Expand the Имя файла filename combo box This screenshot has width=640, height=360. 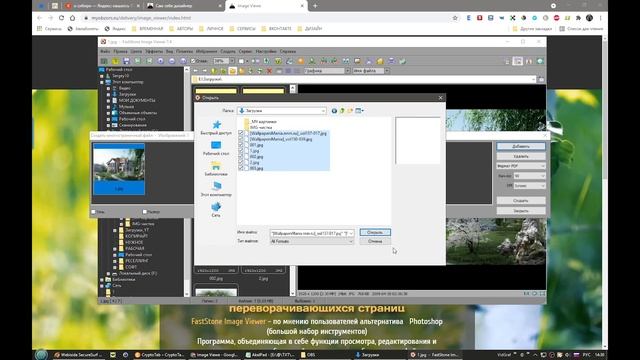351,233
